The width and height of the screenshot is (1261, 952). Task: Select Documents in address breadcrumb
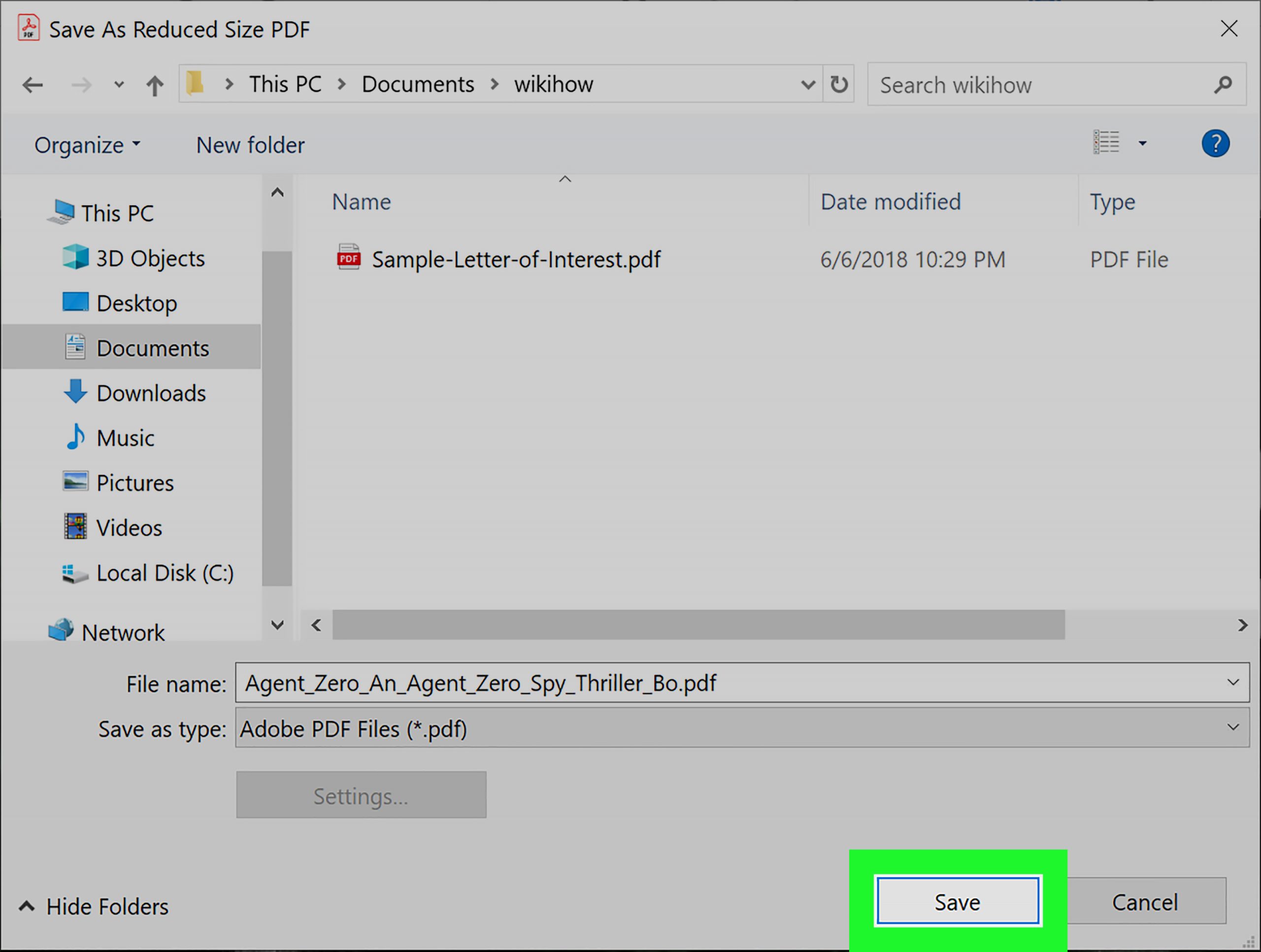(x=418, y=84)
